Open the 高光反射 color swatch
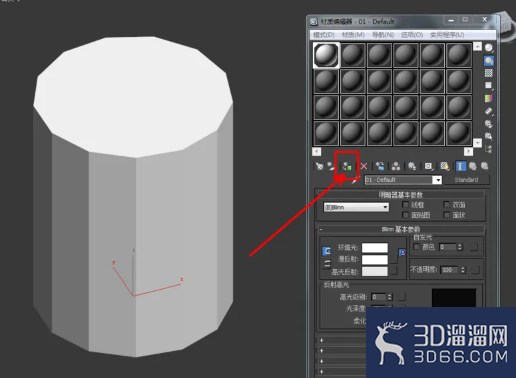Viewport: 516px width, 378px height. click(375, 271)
